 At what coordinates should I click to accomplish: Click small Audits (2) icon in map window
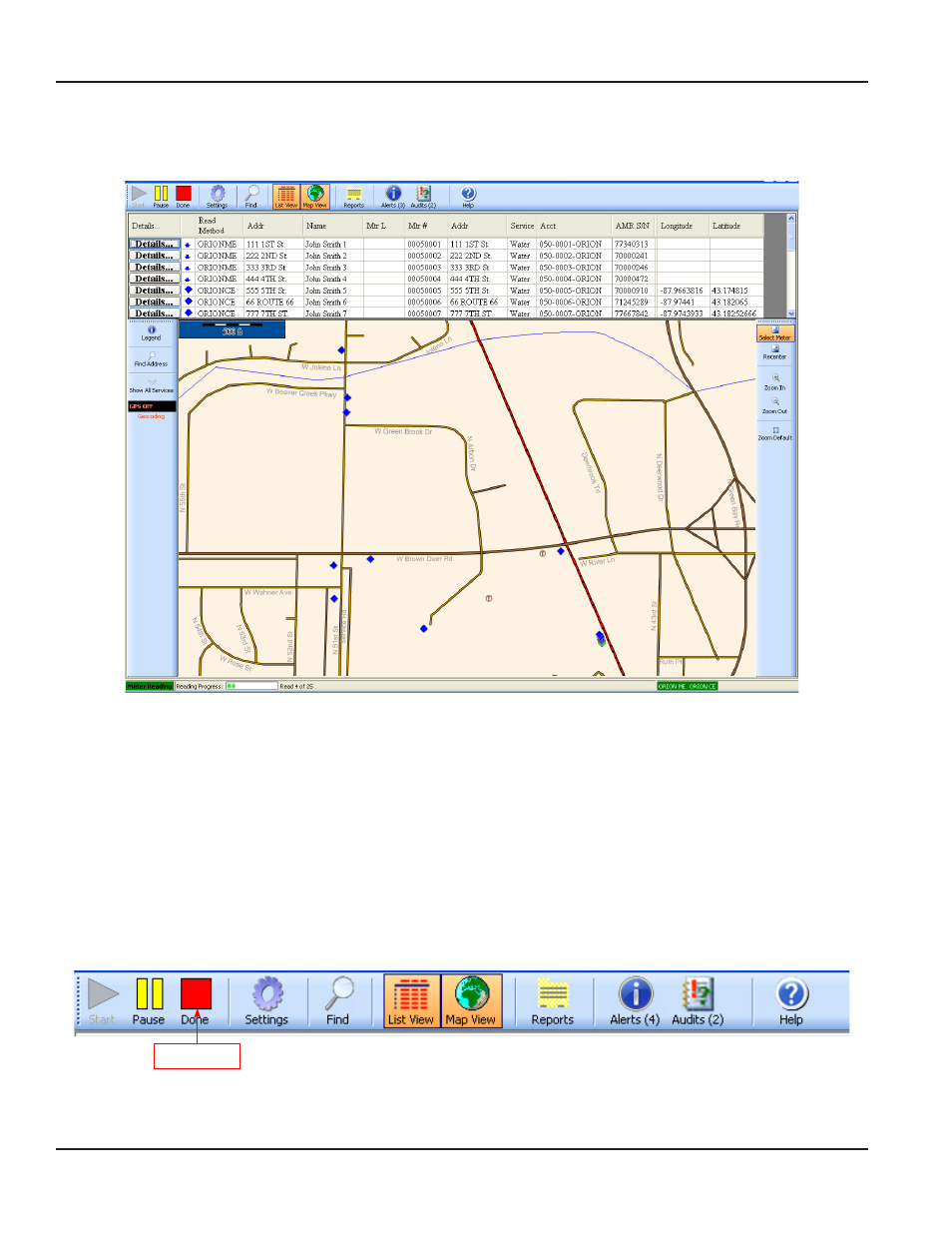(423, 196)
